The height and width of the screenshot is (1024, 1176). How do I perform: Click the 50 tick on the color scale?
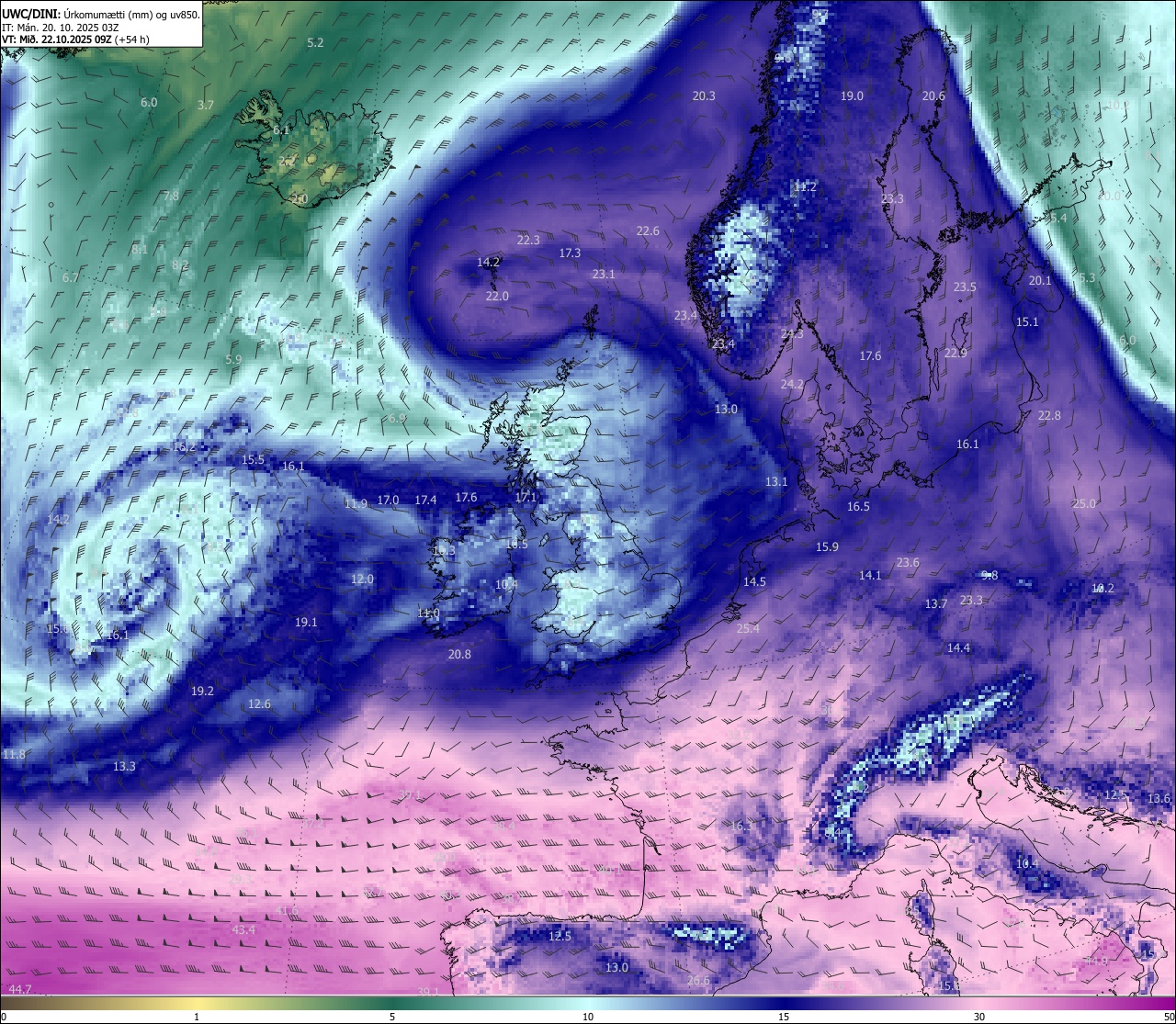[1169, 1017]
